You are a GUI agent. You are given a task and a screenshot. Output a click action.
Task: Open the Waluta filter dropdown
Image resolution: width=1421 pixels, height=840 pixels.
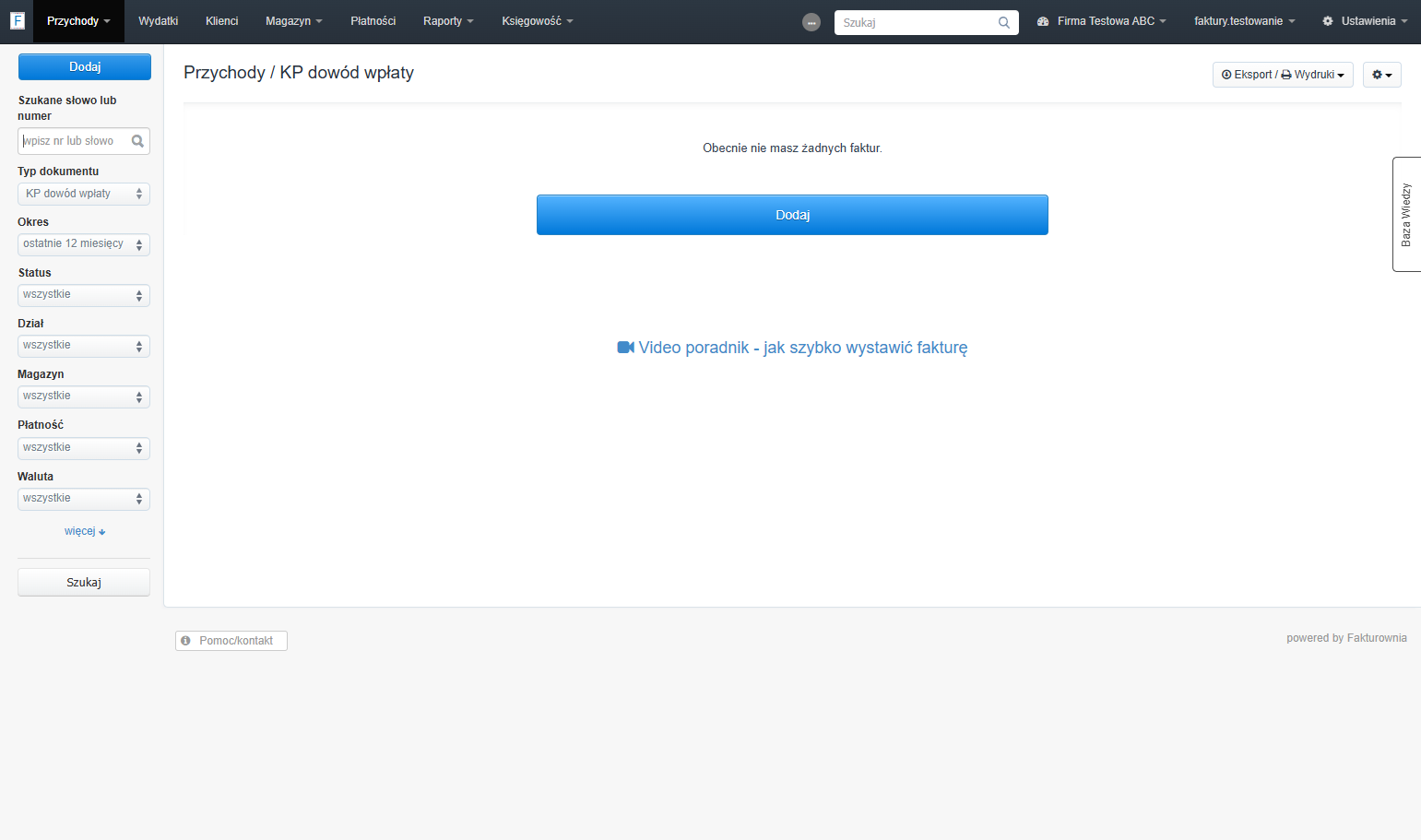tap(84, 499)
